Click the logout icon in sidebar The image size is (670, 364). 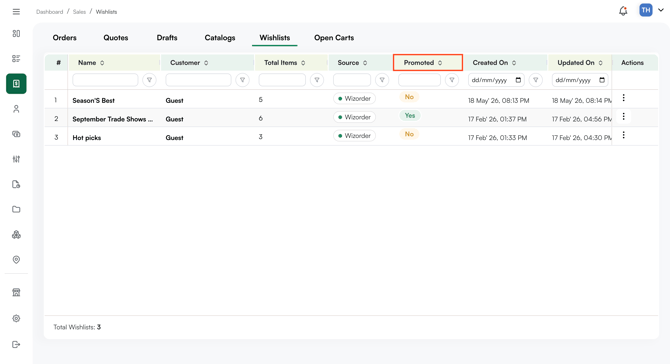coord(16,344)
